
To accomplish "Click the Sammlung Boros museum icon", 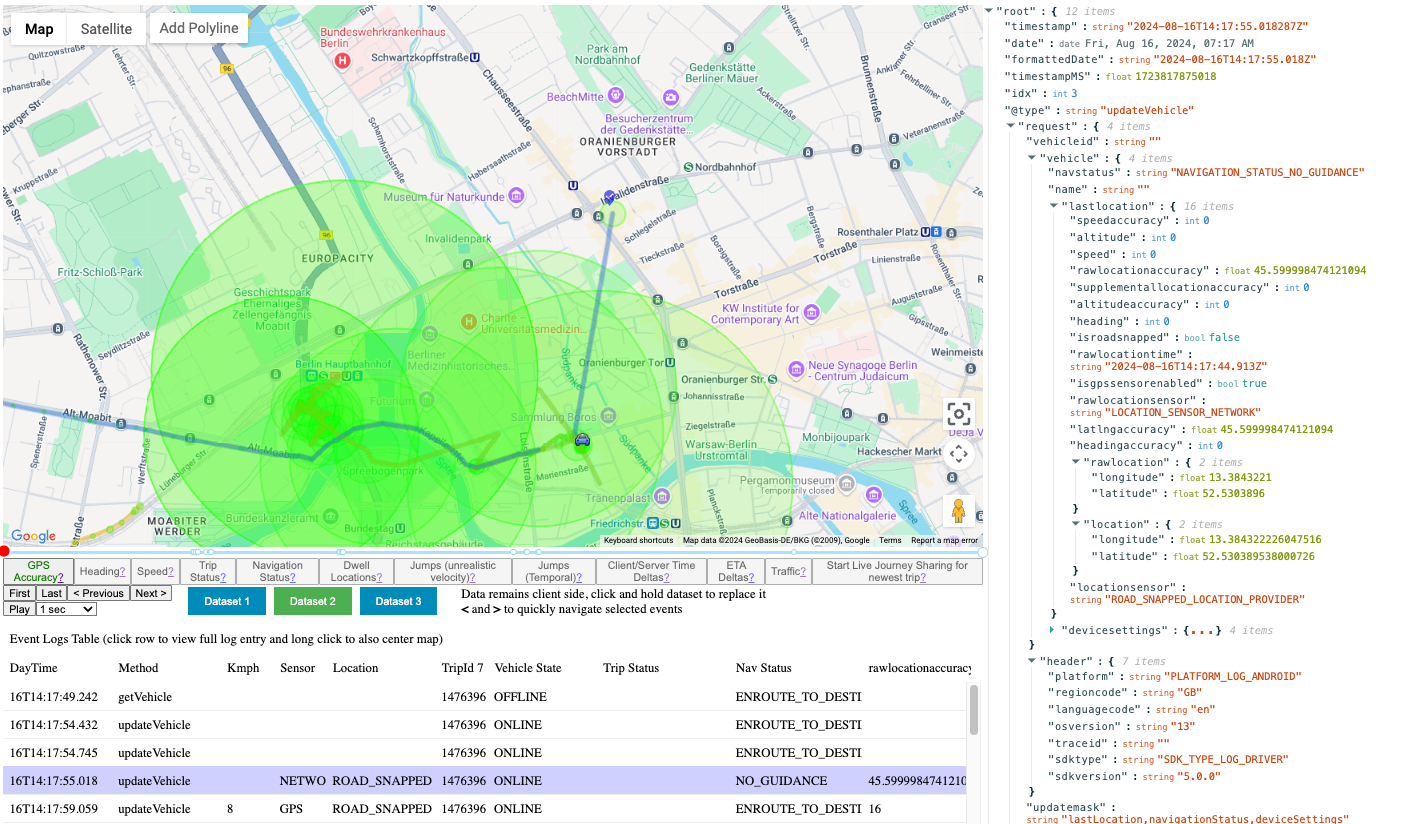I will point(608,415).
